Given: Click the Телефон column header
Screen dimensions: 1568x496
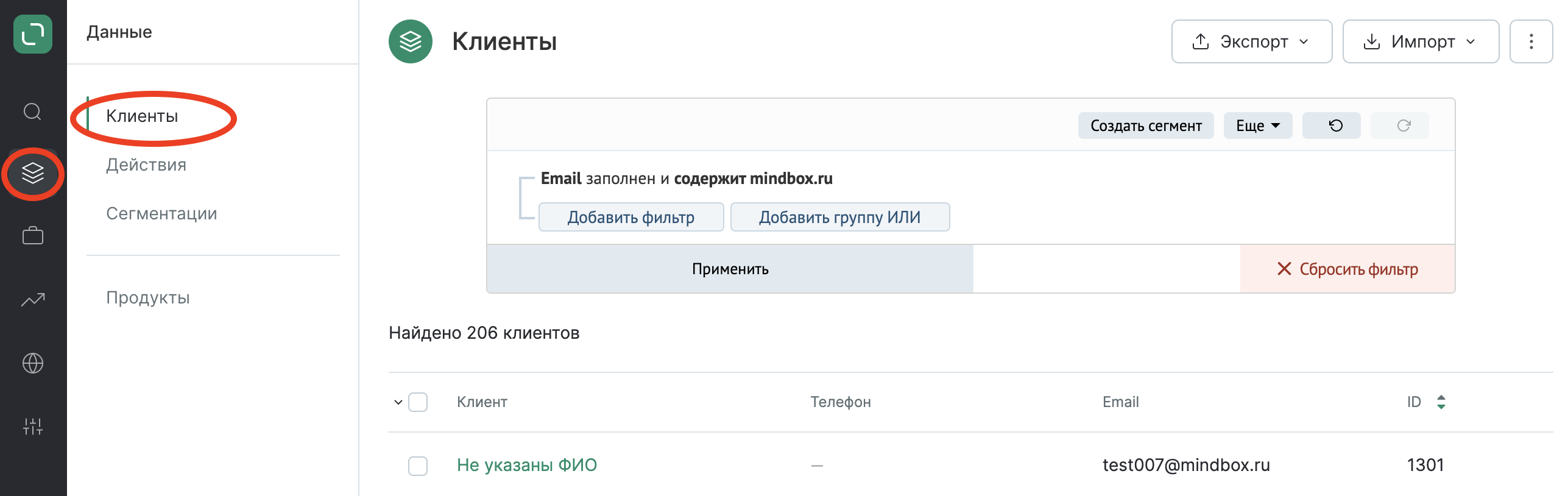Looking at the screenshot, I should pos(841,402).
